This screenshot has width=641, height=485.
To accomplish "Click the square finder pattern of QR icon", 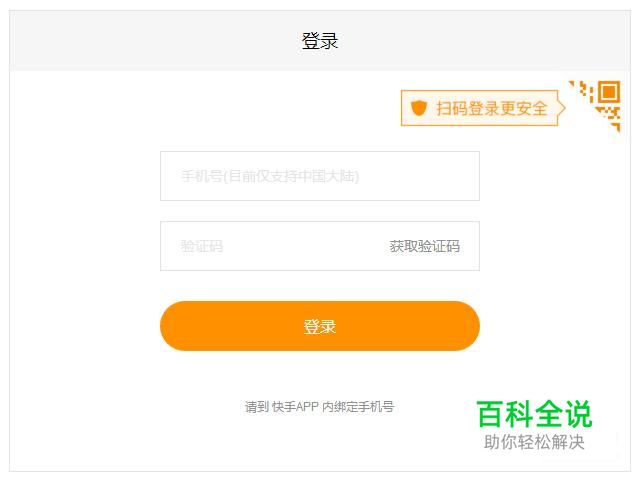I will coord(609,92).
